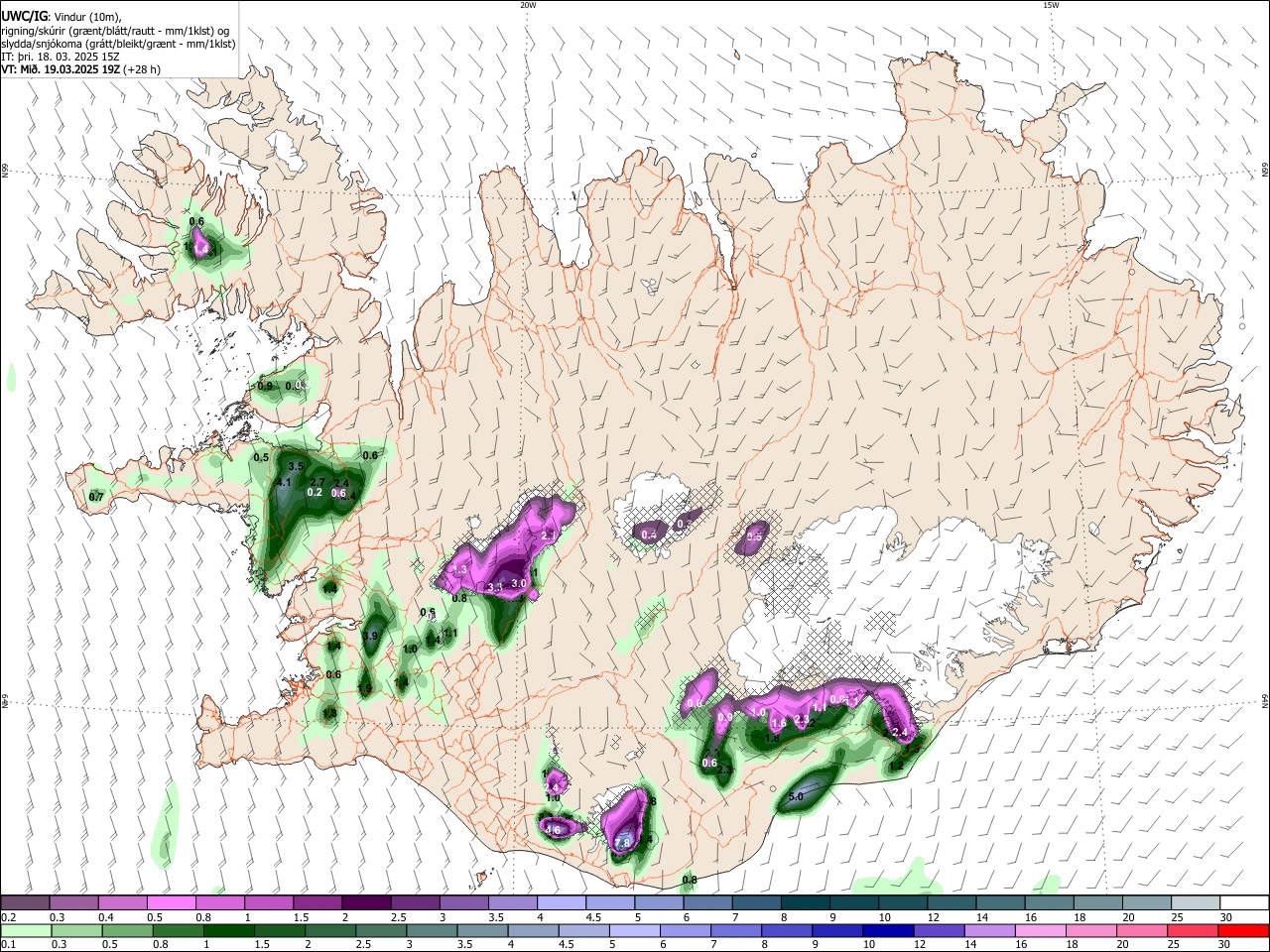
Task: Click the gray-purple 0.2 swatch on snow legend
Action: pos(25,903)
